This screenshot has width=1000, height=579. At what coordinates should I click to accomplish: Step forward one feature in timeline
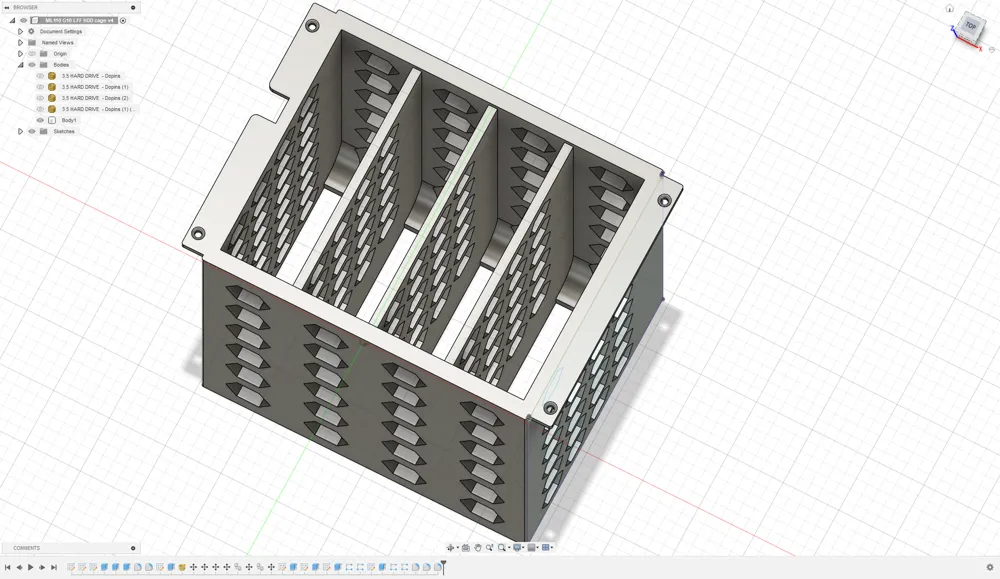tap(42, 567)
